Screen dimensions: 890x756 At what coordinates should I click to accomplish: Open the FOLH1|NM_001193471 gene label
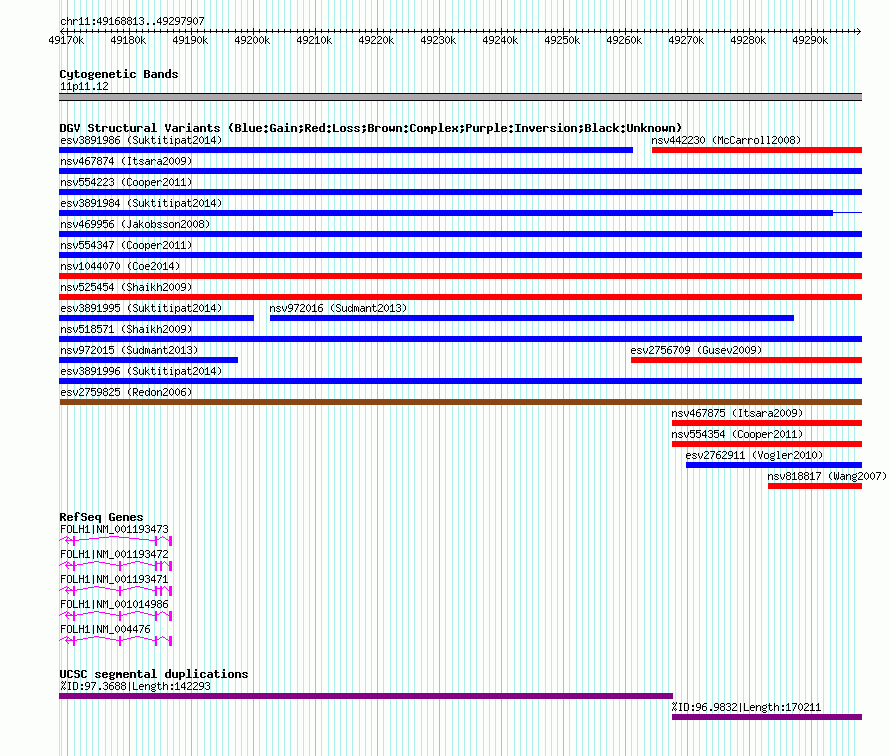click(x=114, y=579)
